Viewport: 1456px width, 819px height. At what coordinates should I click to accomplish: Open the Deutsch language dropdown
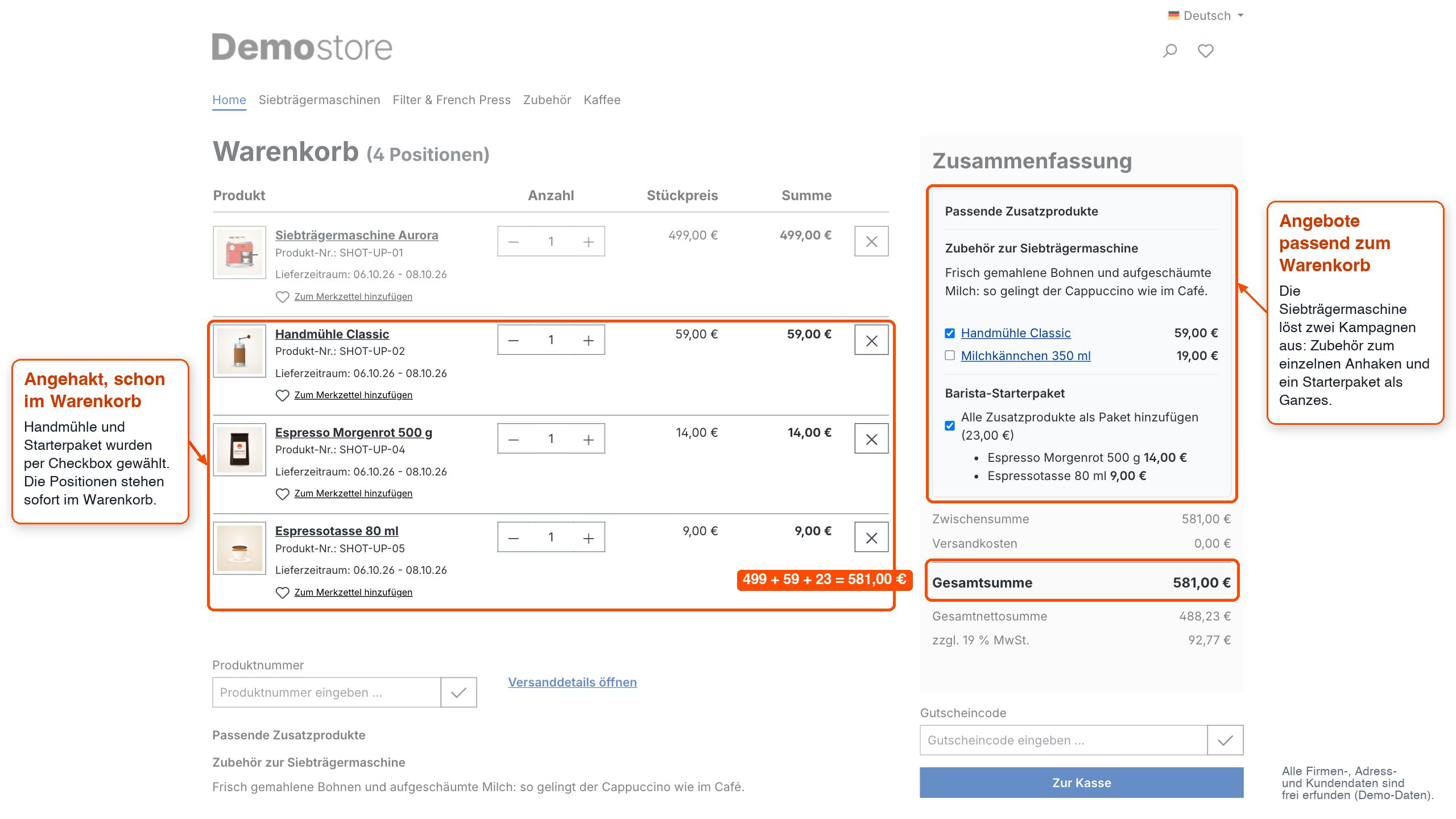coord(1206,15)
